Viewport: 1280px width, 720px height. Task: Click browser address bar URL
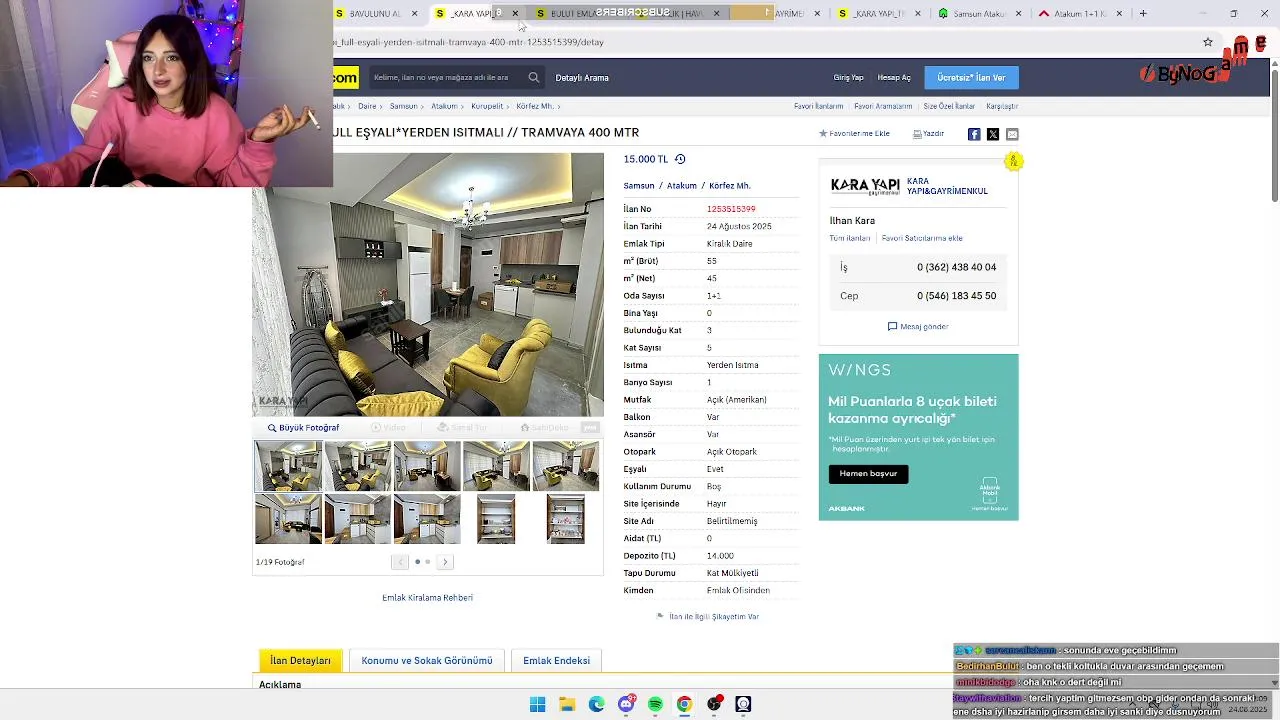(x=468, y=42)
